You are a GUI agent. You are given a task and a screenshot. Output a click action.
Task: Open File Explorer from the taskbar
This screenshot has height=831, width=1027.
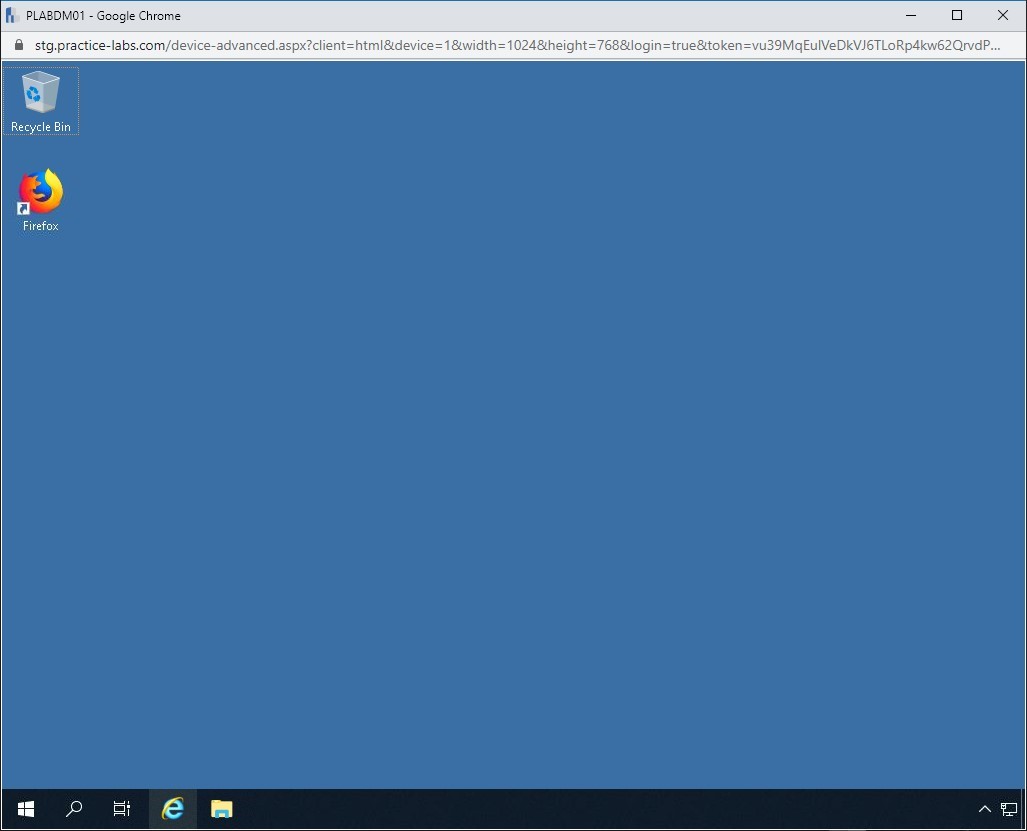pyautogui.click(x=220, y=809)
